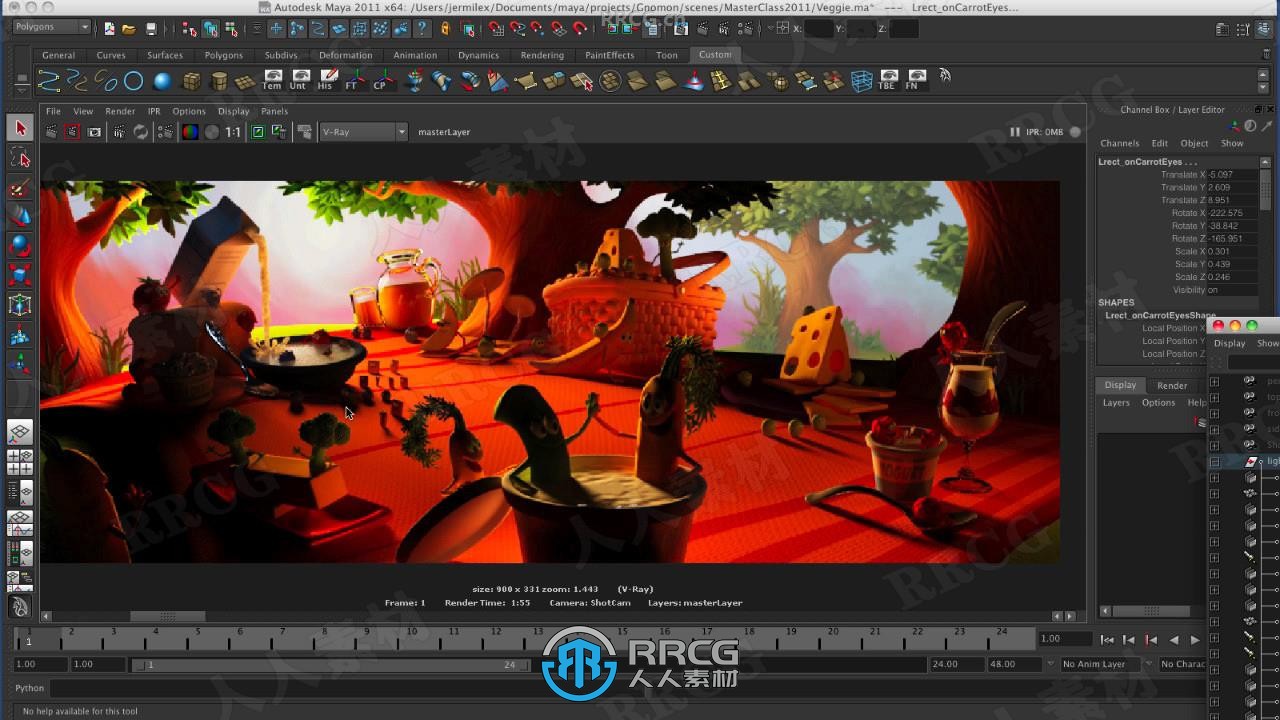Viewport: 1280px width, 720px height.
Task: Collapse the expanded light group in Outliner
Action: coord(1215,462)
